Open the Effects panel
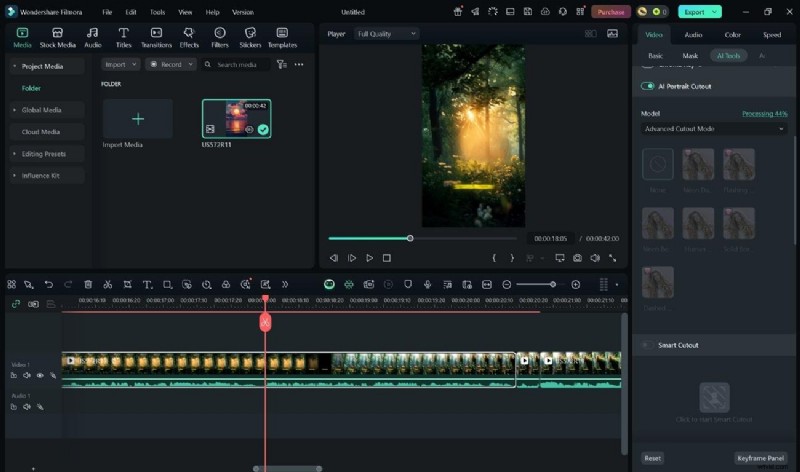Image resolution: width=800 pixels, height=472 pixels. click(x=189, y=38)
